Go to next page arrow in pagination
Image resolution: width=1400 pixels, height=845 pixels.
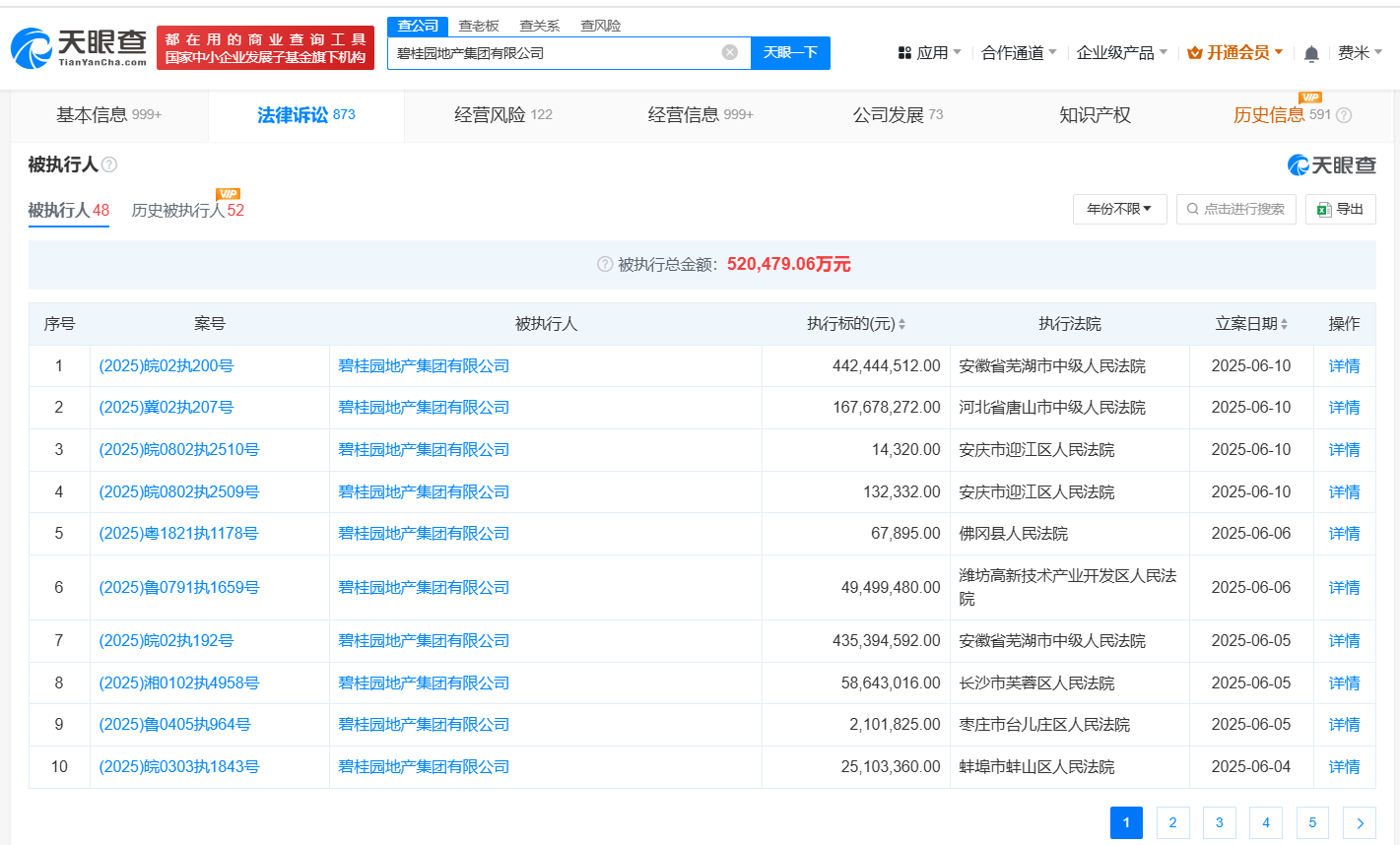(1360, 822)
